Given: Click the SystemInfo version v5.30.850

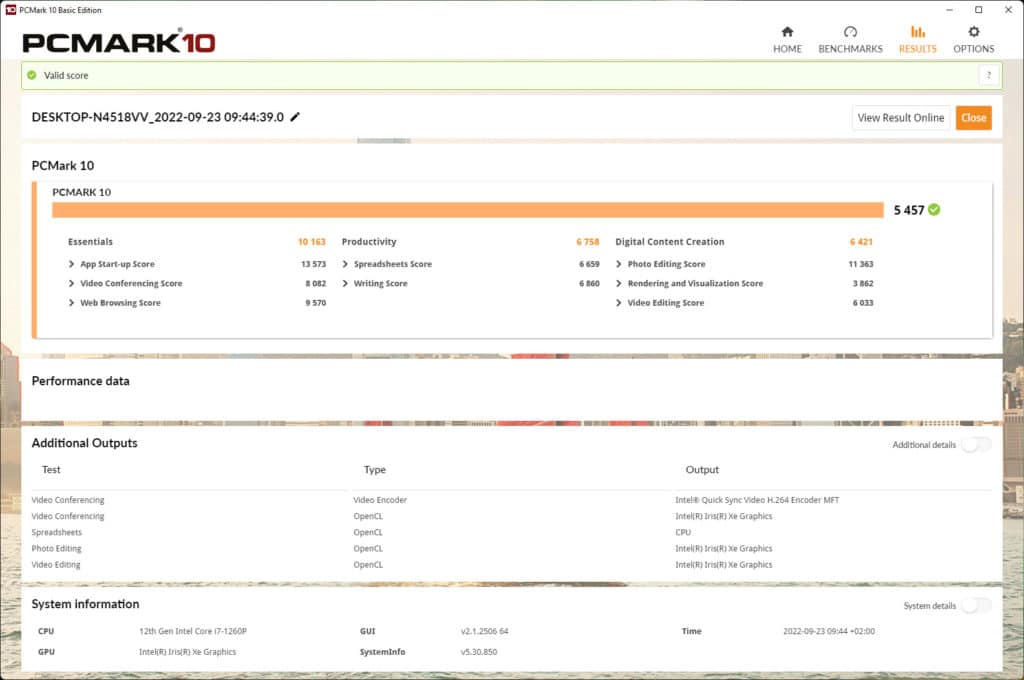Looking at the screenshot, I should pyautogui.click(x=479, y=652).
